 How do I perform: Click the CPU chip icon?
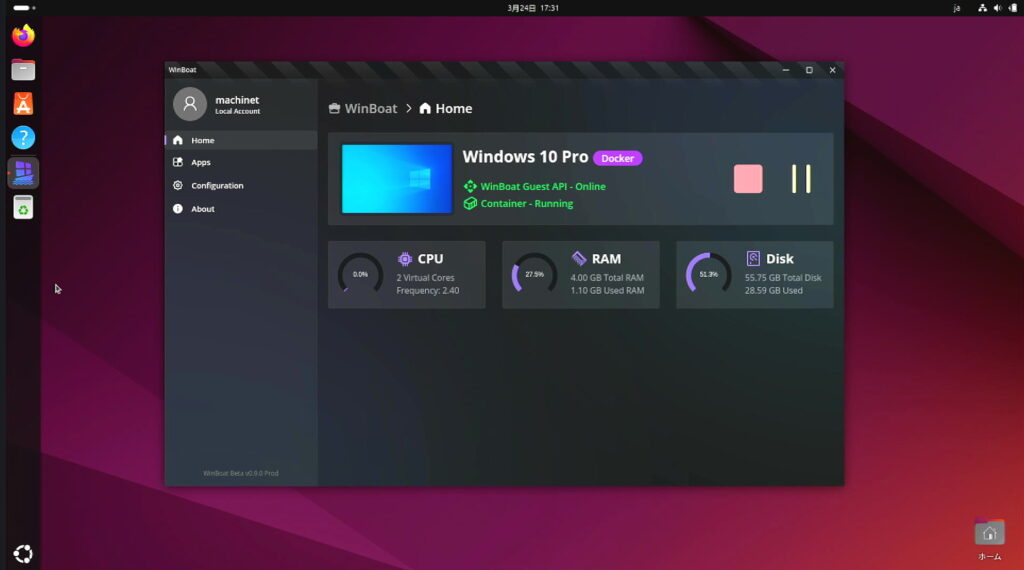coord(405,259)
